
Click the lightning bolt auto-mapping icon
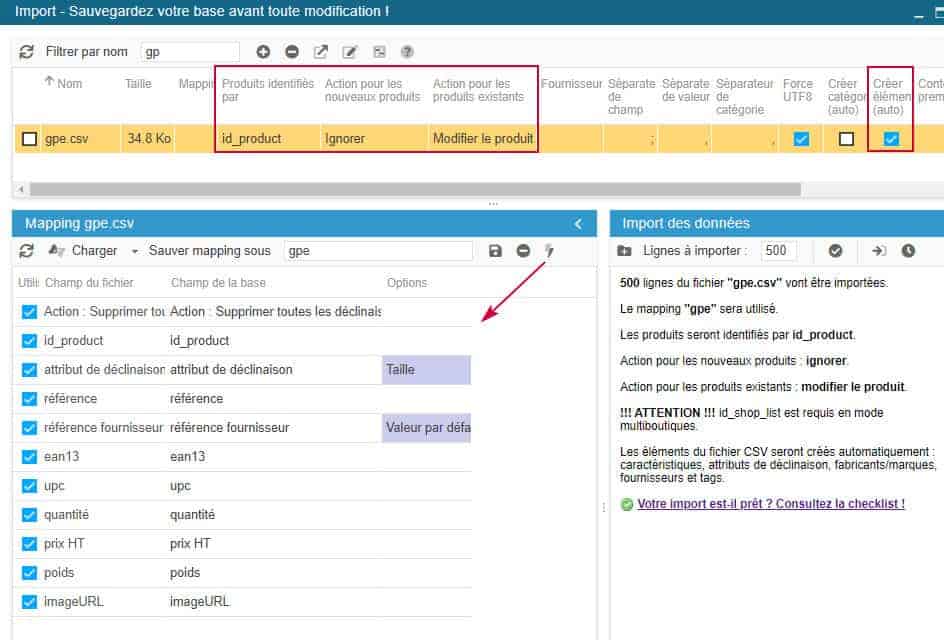point(548,251)
